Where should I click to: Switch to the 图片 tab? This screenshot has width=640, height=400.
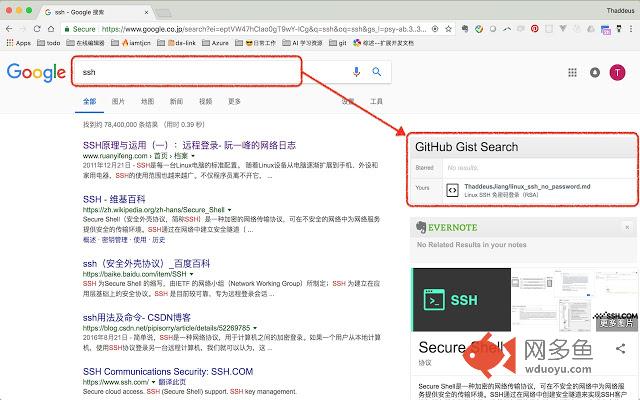(118, 101)
